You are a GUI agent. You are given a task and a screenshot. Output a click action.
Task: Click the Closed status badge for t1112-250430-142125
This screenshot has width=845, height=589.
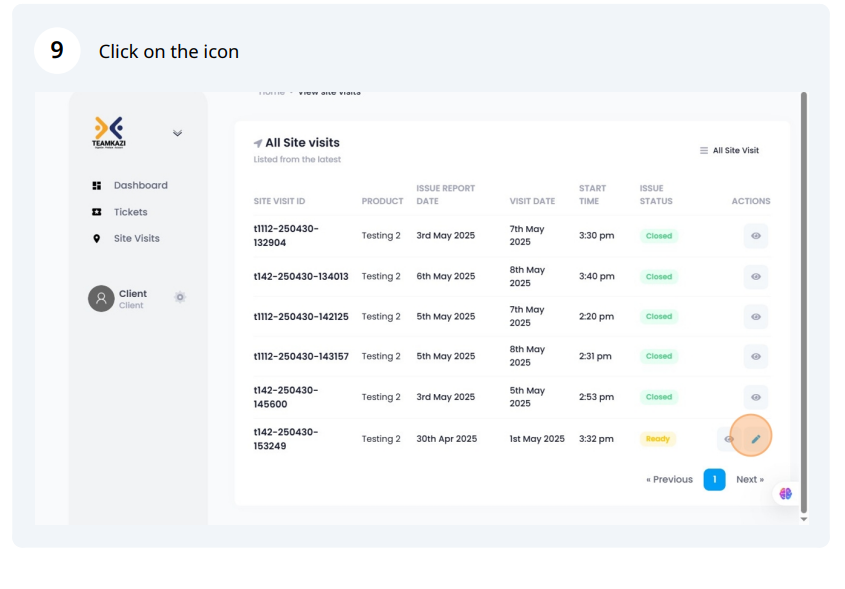659,317
